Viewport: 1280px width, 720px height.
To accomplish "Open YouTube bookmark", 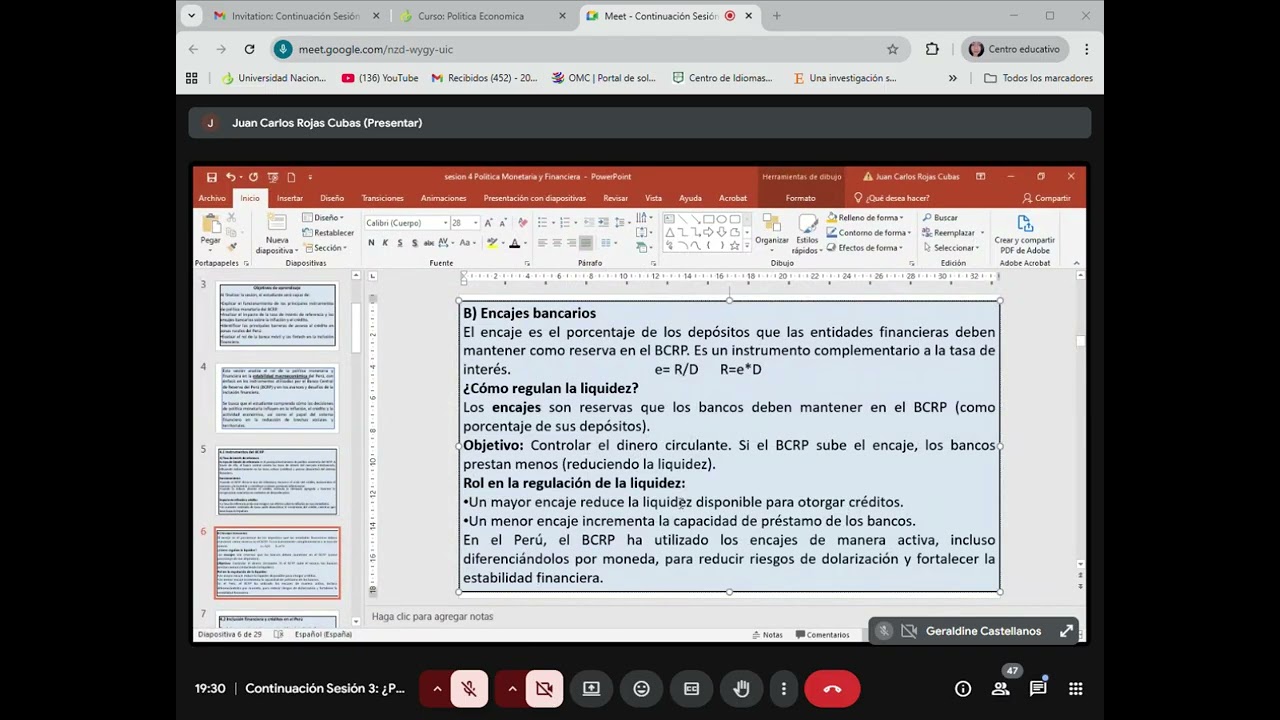I will point(380,78).
